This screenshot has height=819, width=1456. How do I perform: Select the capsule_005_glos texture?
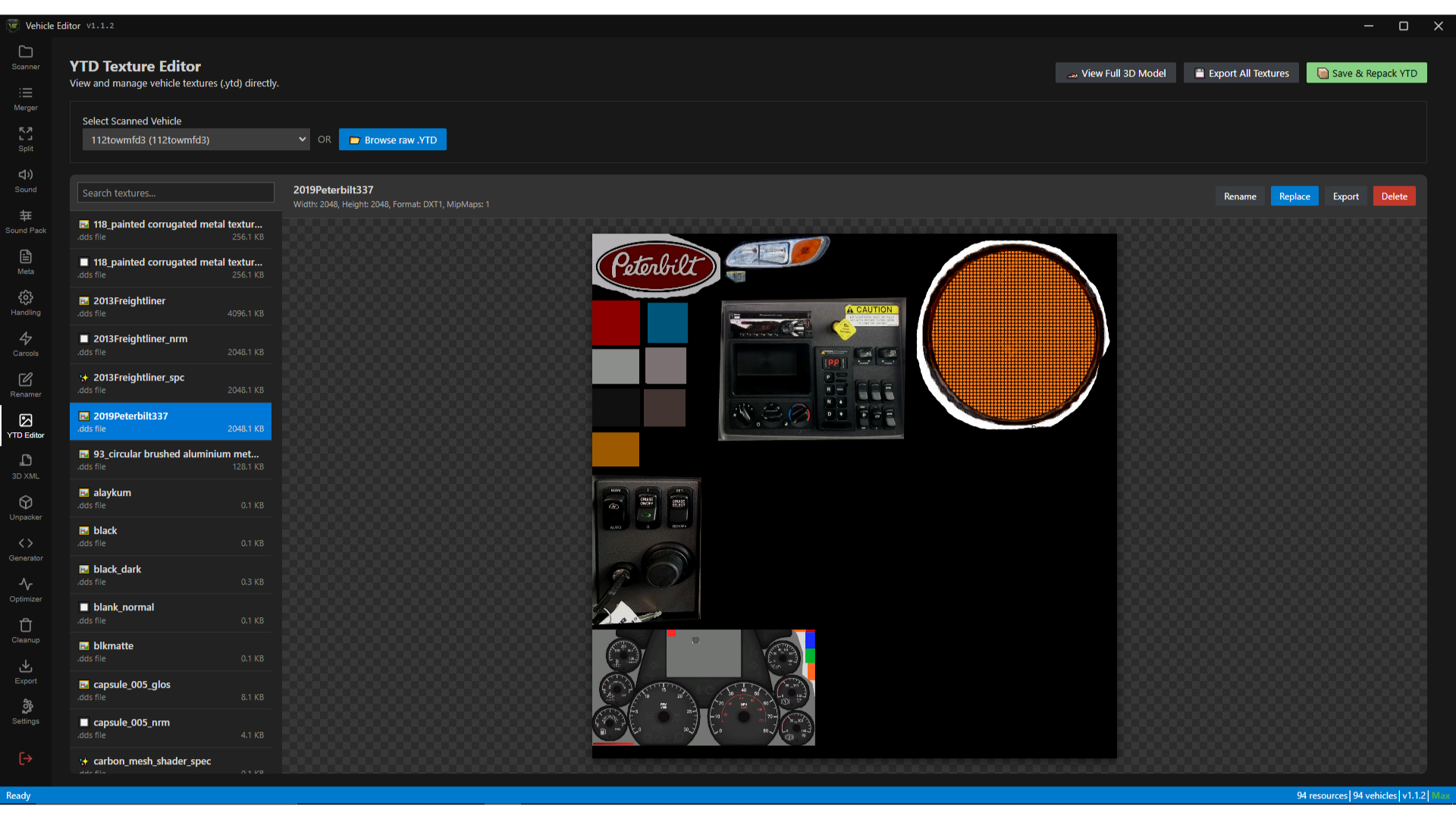pos(171,690)
